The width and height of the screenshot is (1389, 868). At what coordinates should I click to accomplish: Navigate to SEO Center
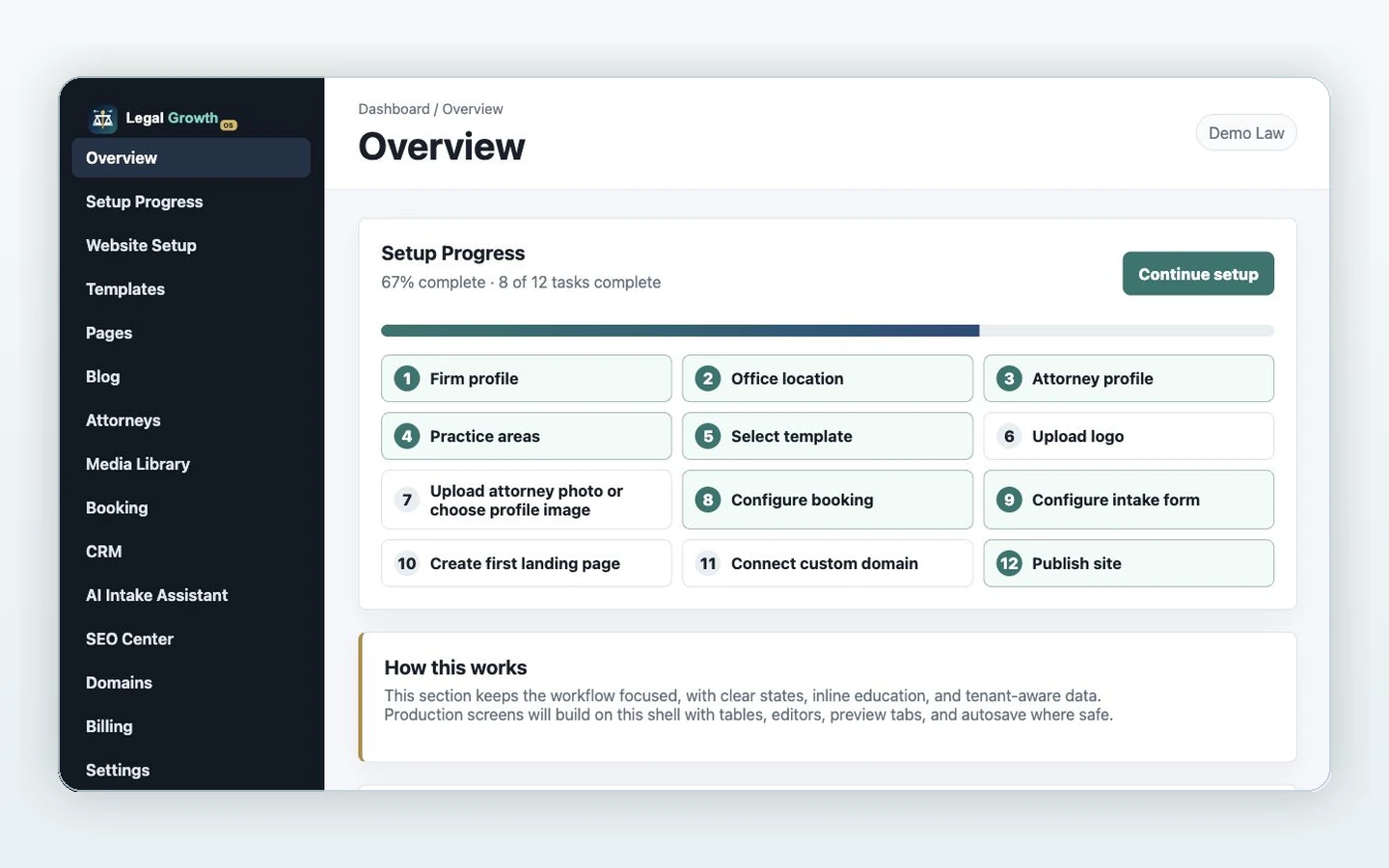point(191,639)
